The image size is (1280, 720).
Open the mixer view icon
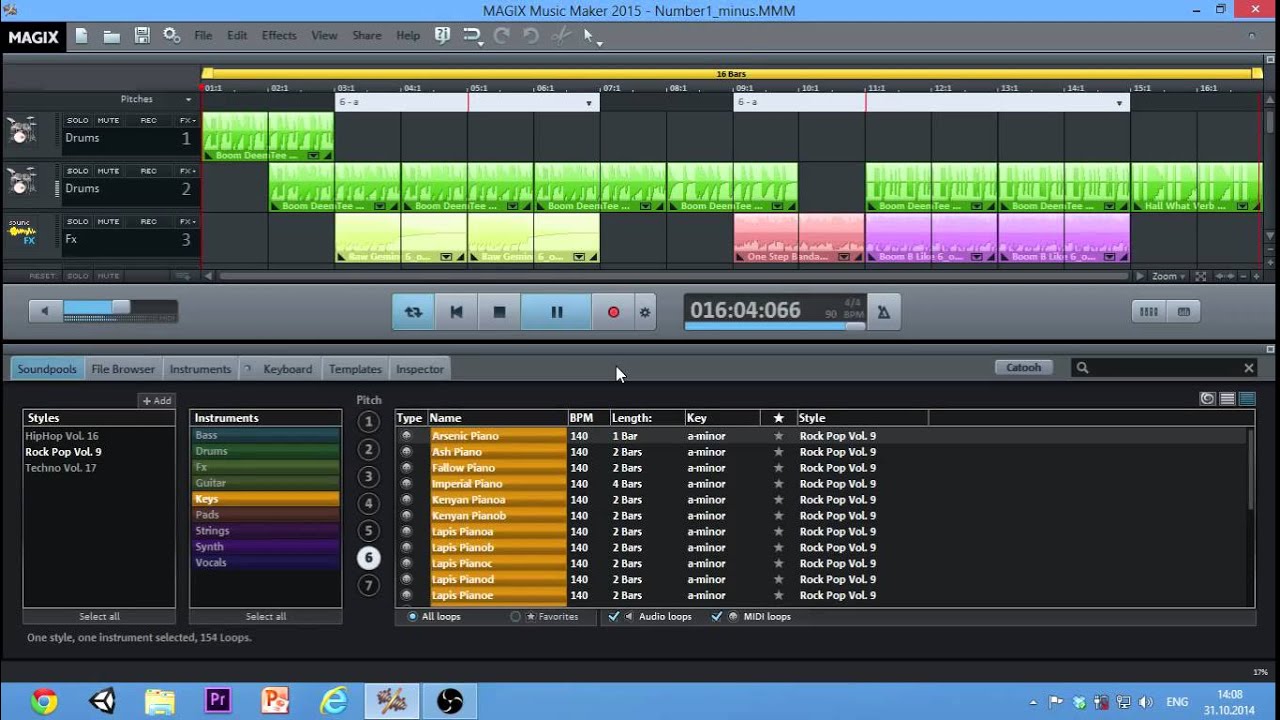(1149, 312)
